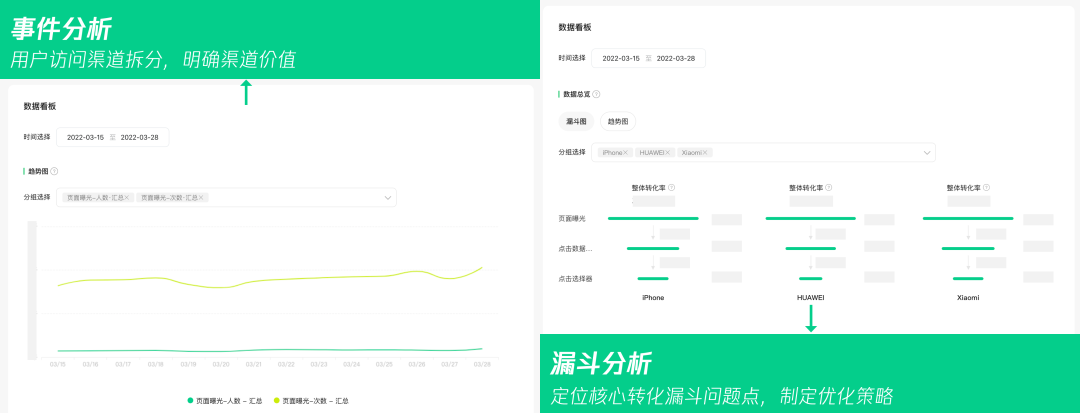
Task: Expand the 分组选择 dropdown with device tags
Action: coord(926,153)
